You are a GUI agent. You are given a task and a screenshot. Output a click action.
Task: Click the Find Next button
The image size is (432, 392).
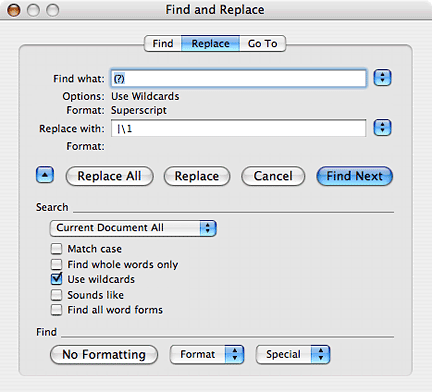click(x=354, y=176)
